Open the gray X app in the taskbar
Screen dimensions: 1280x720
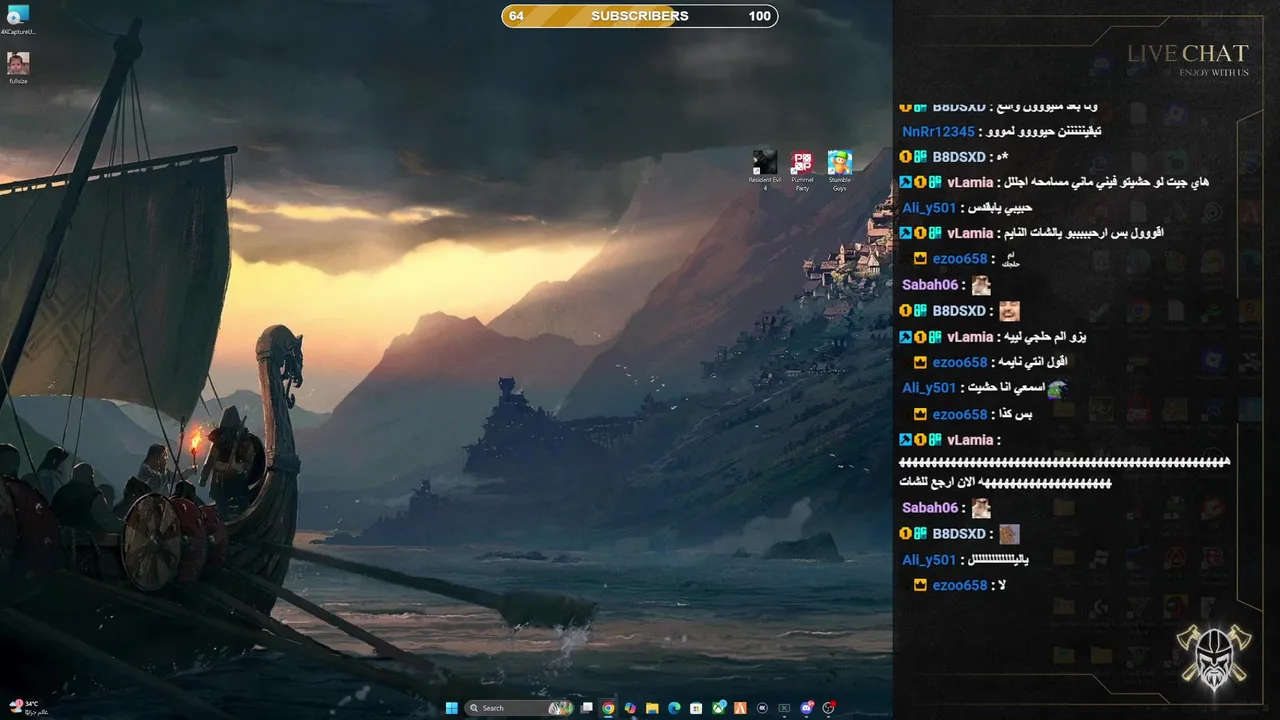tap(785, 708)
